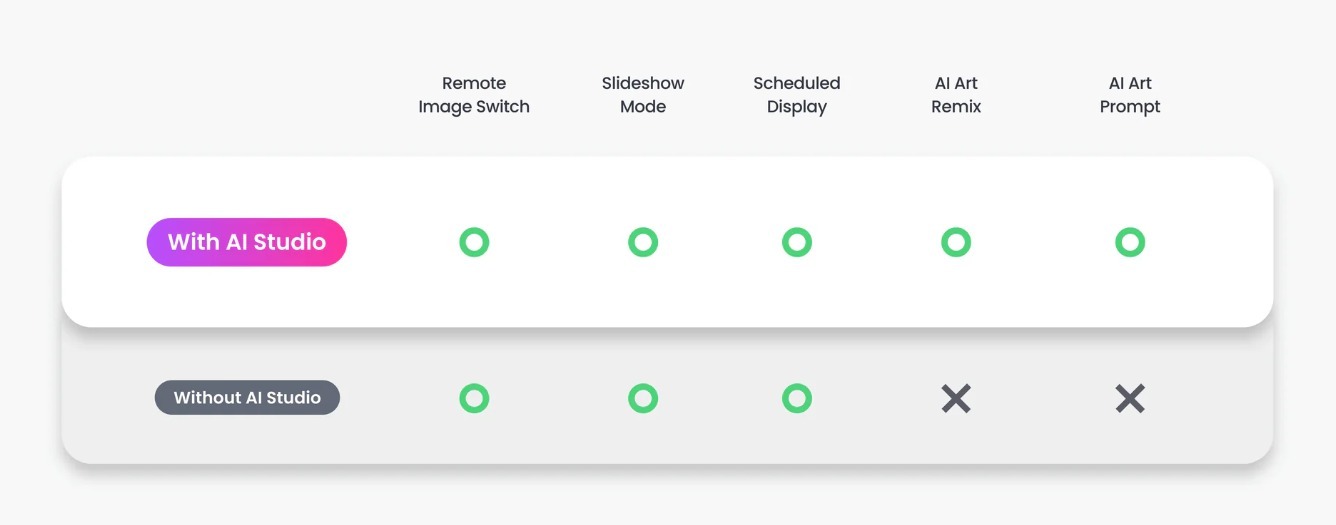Image resolution: width=1336 pixels, height=525 pixels.
Task: Click With AI Studio Scheduled Display circle
Action: click(797, 242)
